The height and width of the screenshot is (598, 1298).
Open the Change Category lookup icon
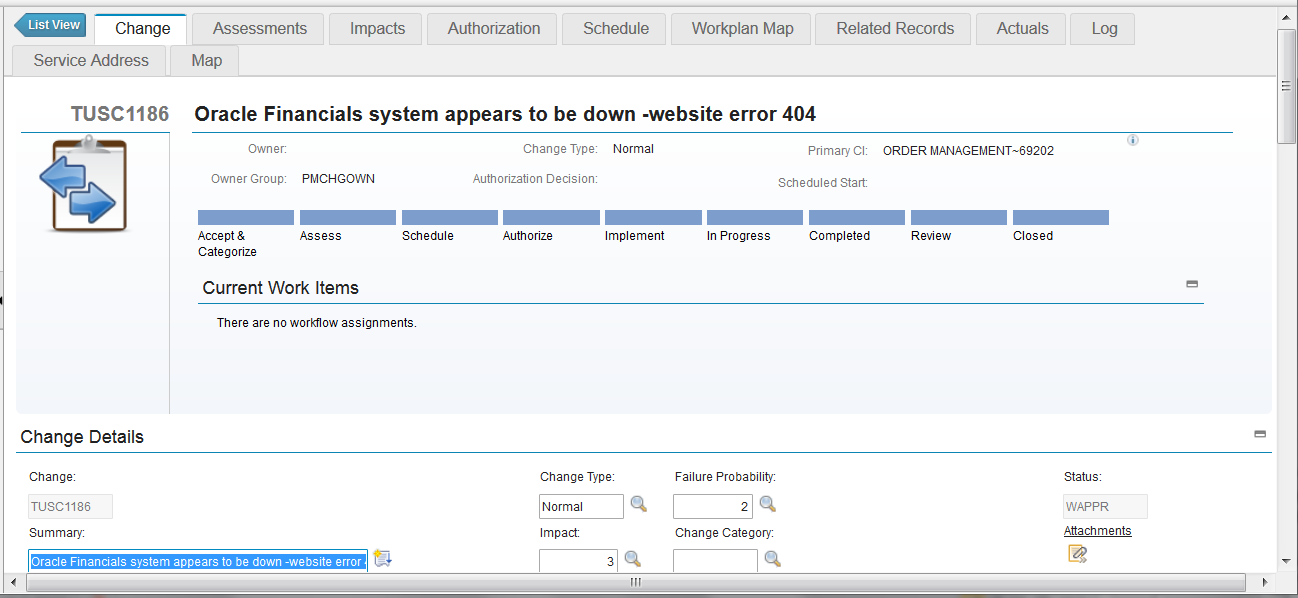pyautogui.click(x=772, y=559)
